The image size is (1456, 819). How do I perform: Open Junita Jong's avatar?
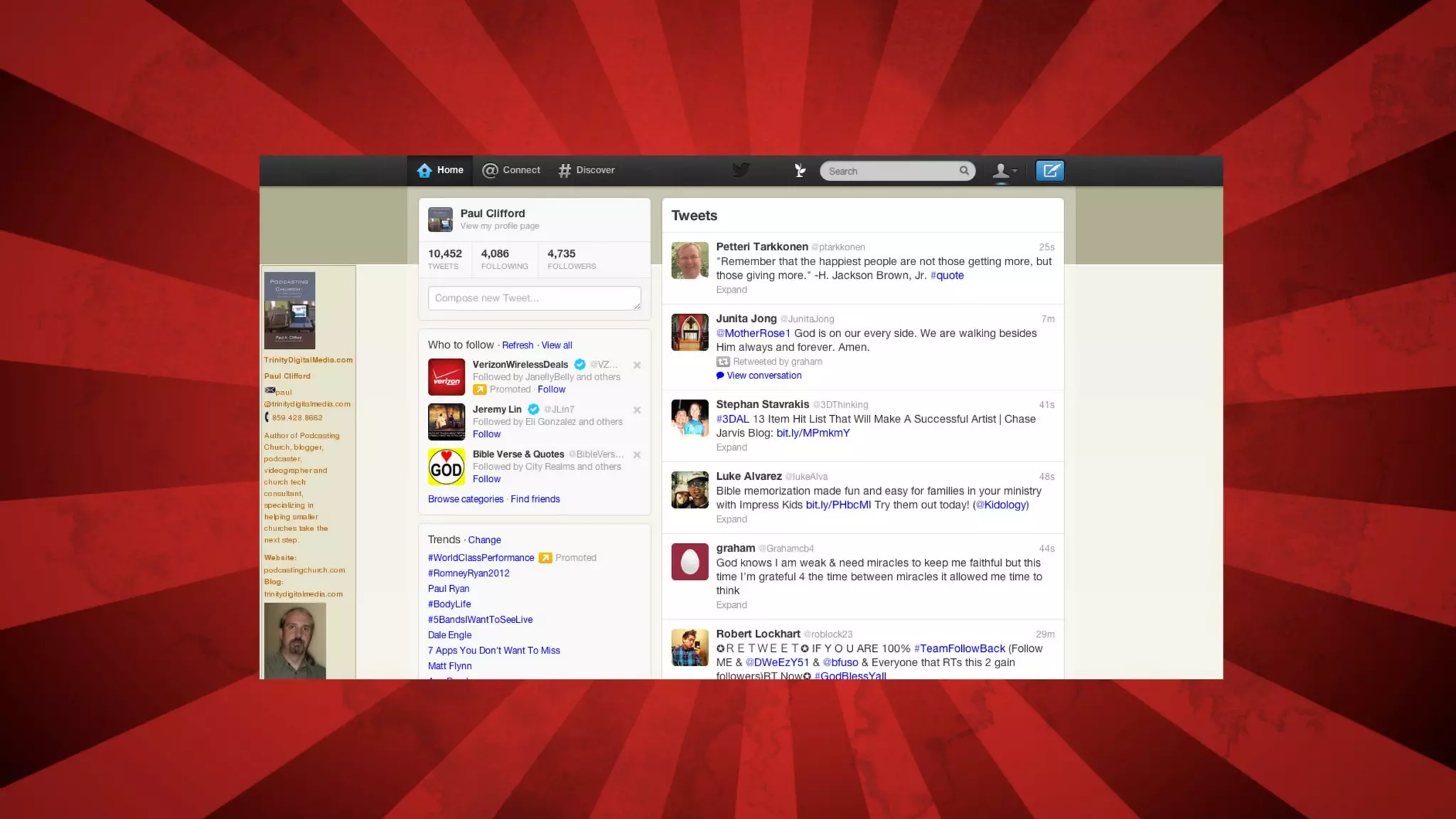tap(690, 332)
